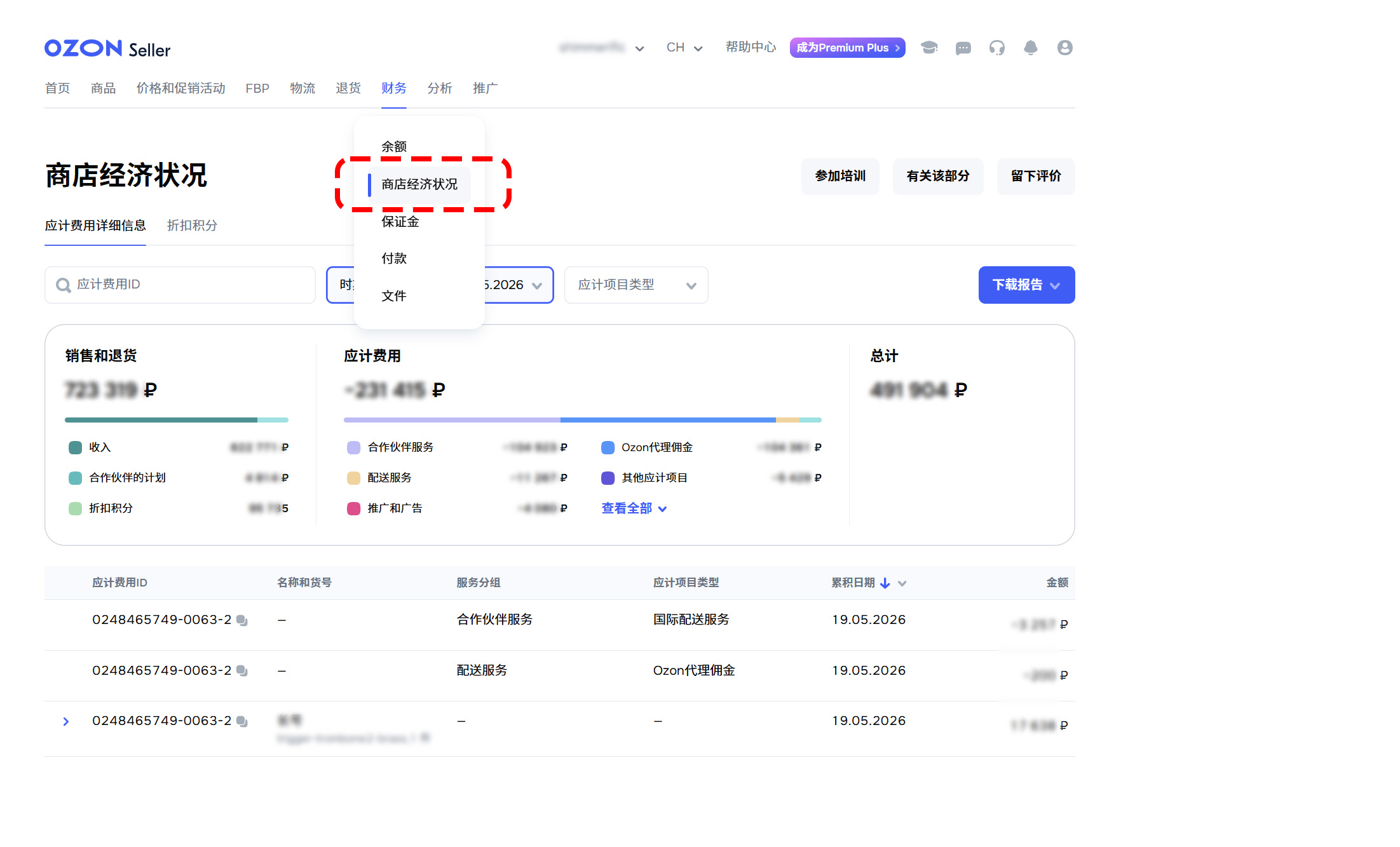This screenshot has height=847, width=1400.
Task: Open the date period dropdown
Action: click(x=440, y=285)
